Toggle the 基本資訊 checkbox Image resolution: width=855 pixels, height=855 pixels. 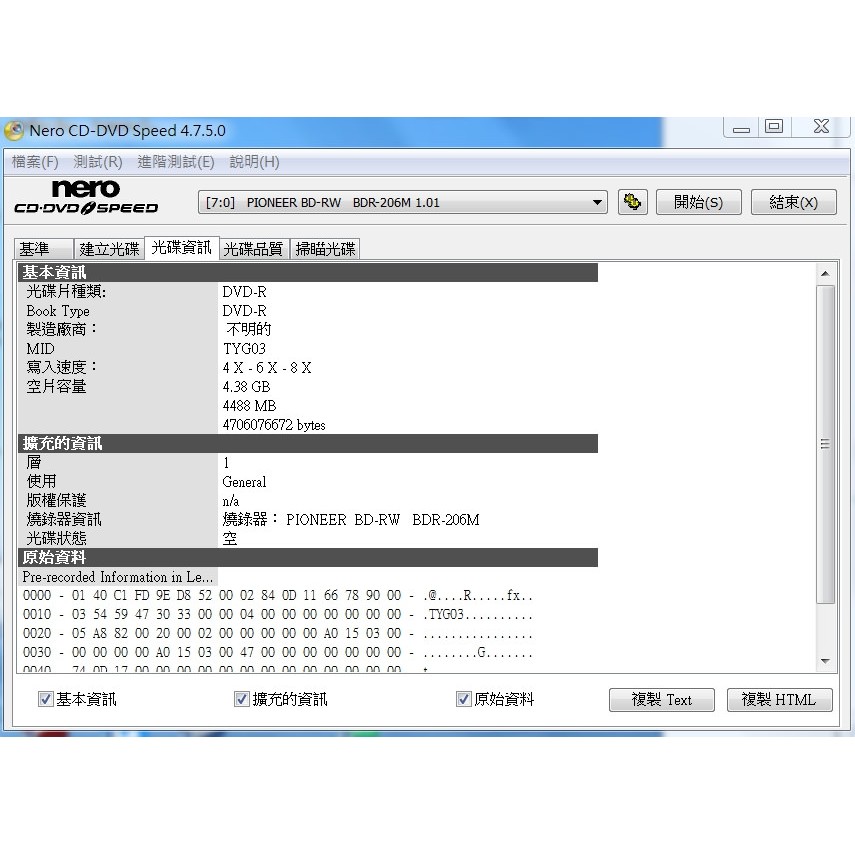coord(45,699)
